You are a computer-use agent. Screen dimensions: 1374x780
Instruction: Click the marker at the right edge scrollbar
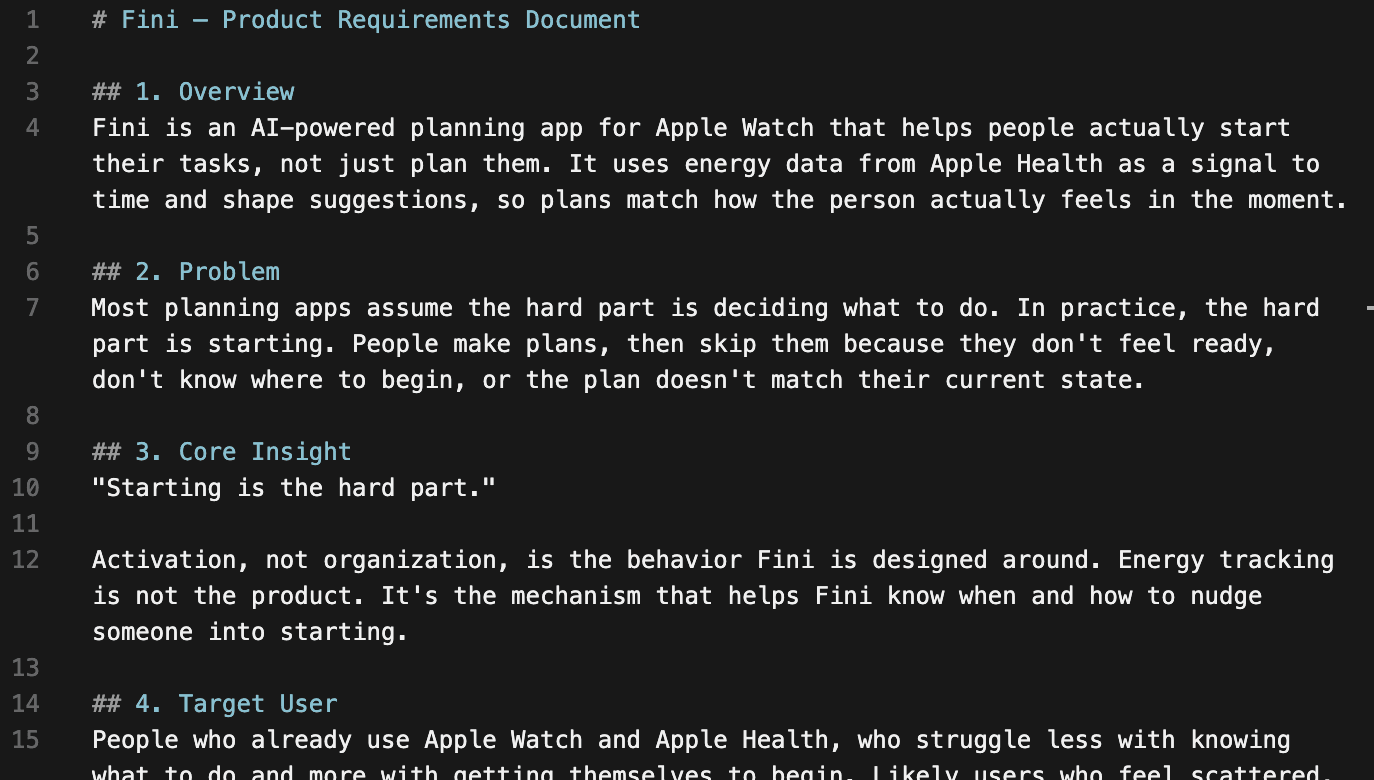(1370, 309)
